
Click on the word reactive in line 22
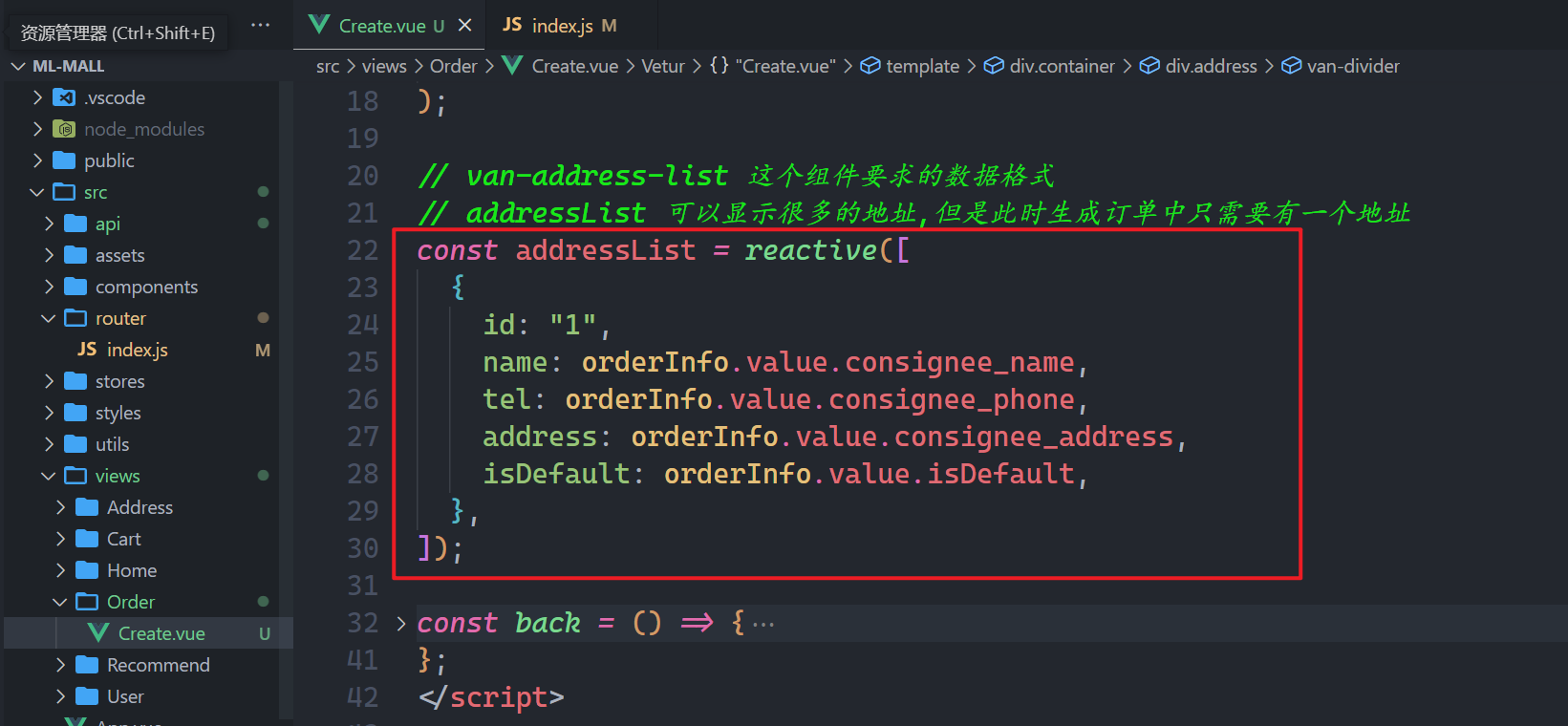tap(811, 250)
